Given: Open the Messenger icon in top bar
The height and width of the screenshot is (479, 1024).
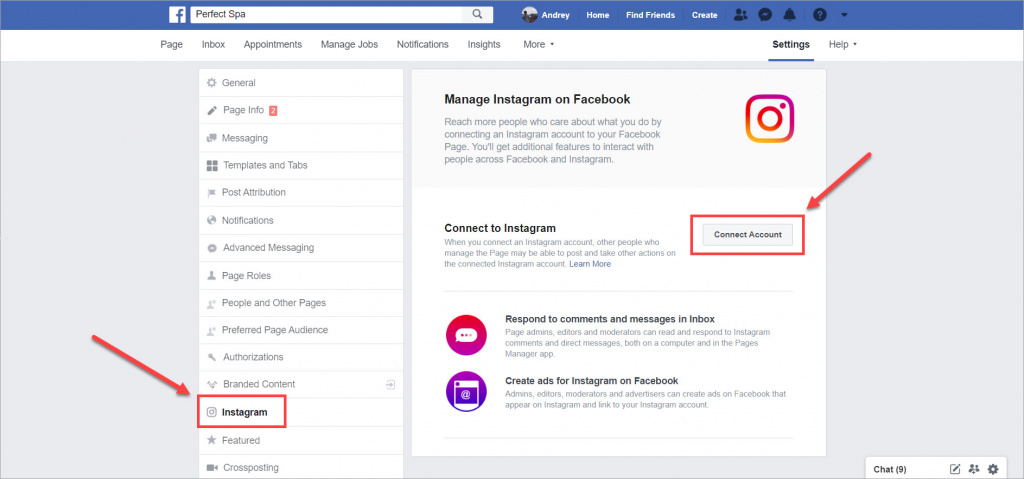Looking at the screenshot, I should click(x=765, y=15).
